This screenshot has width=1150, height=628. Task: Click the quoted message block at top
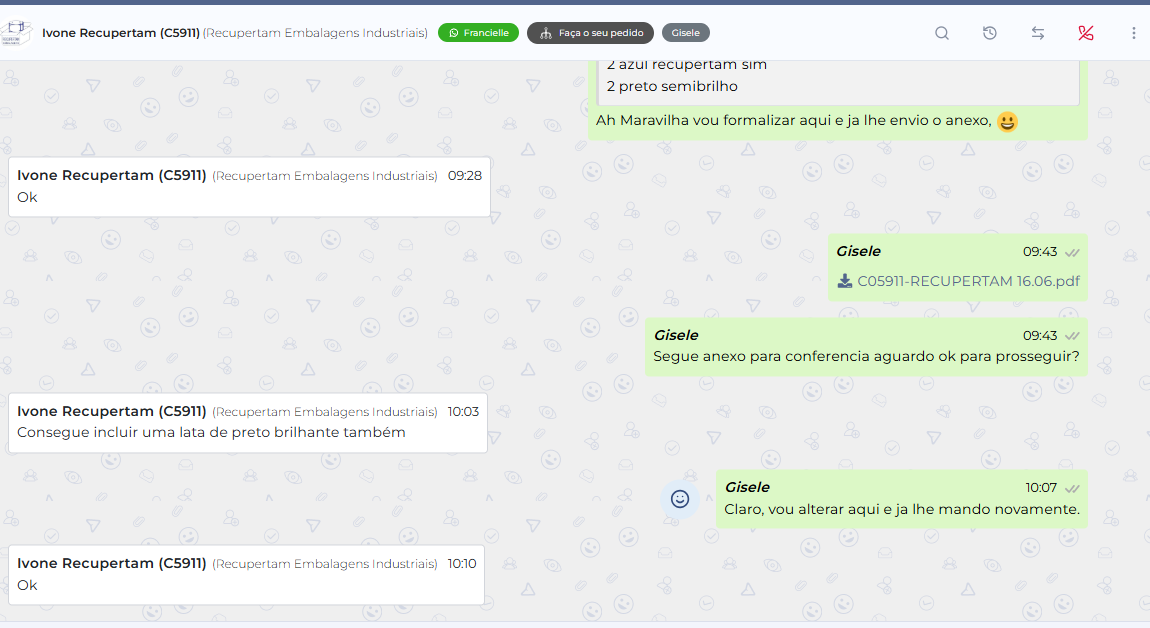point(838,80)
